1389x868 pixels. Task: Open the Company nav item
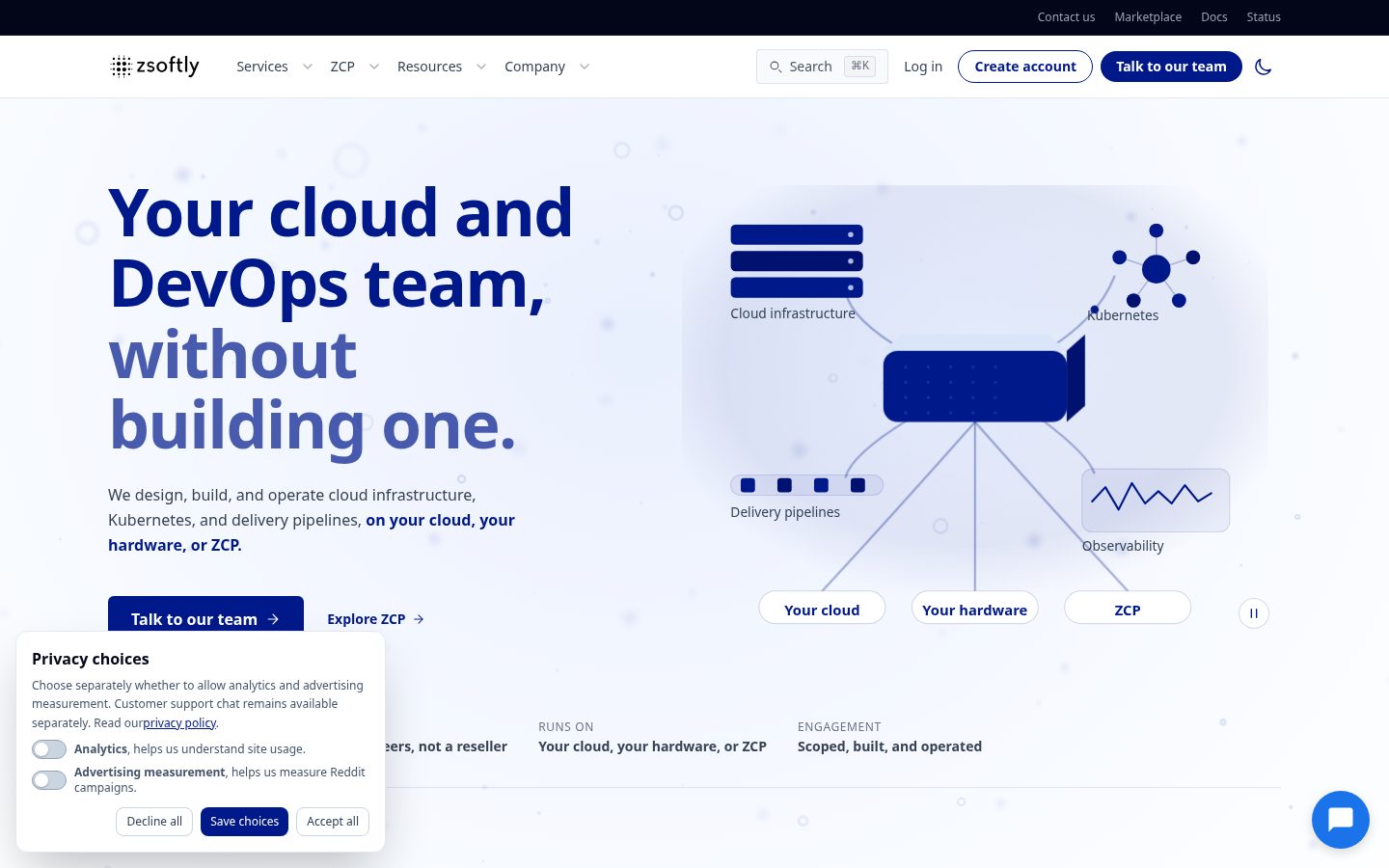tap(534, 67)
